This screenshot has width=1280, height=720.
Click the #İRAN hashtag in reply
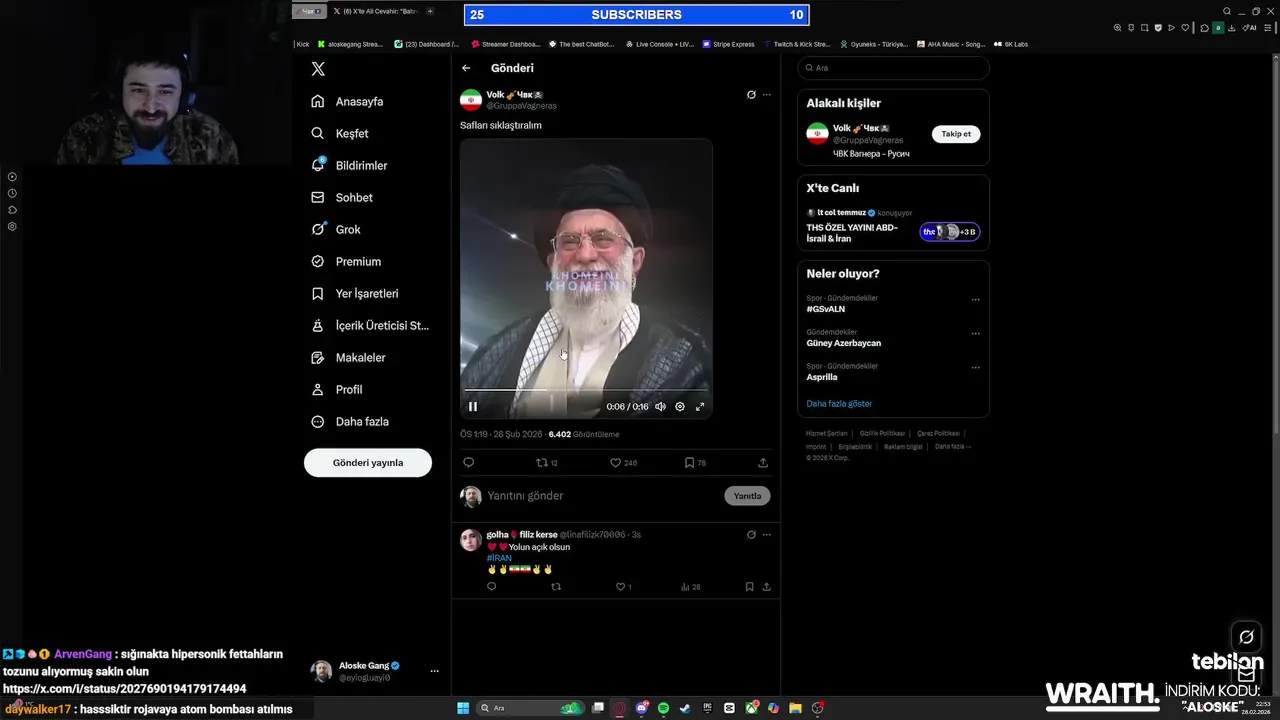click(499, 558)
